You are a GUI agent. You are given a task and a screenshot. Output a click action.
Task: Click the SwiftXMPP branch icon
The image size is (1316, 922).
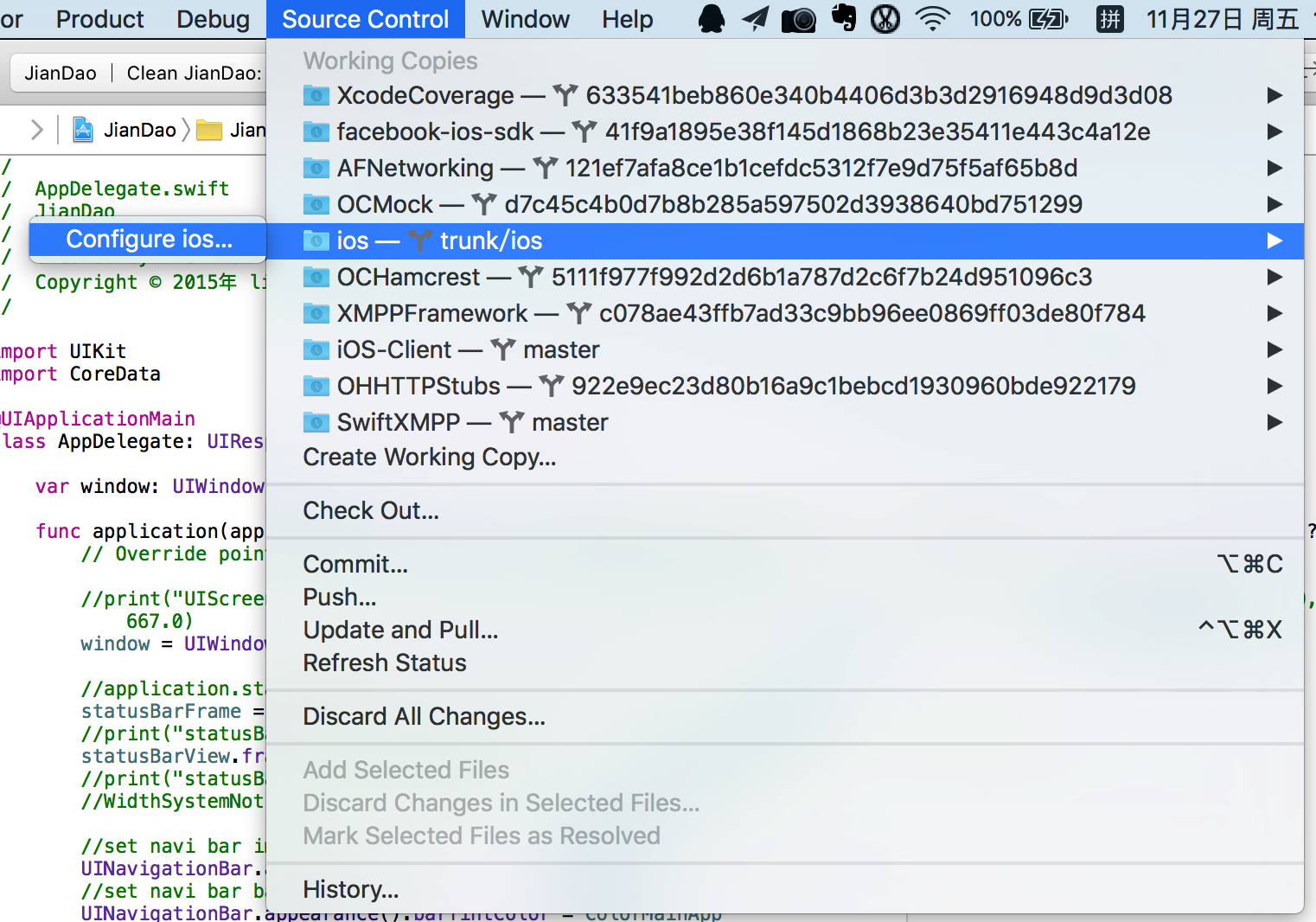click(x=512, y=422)
